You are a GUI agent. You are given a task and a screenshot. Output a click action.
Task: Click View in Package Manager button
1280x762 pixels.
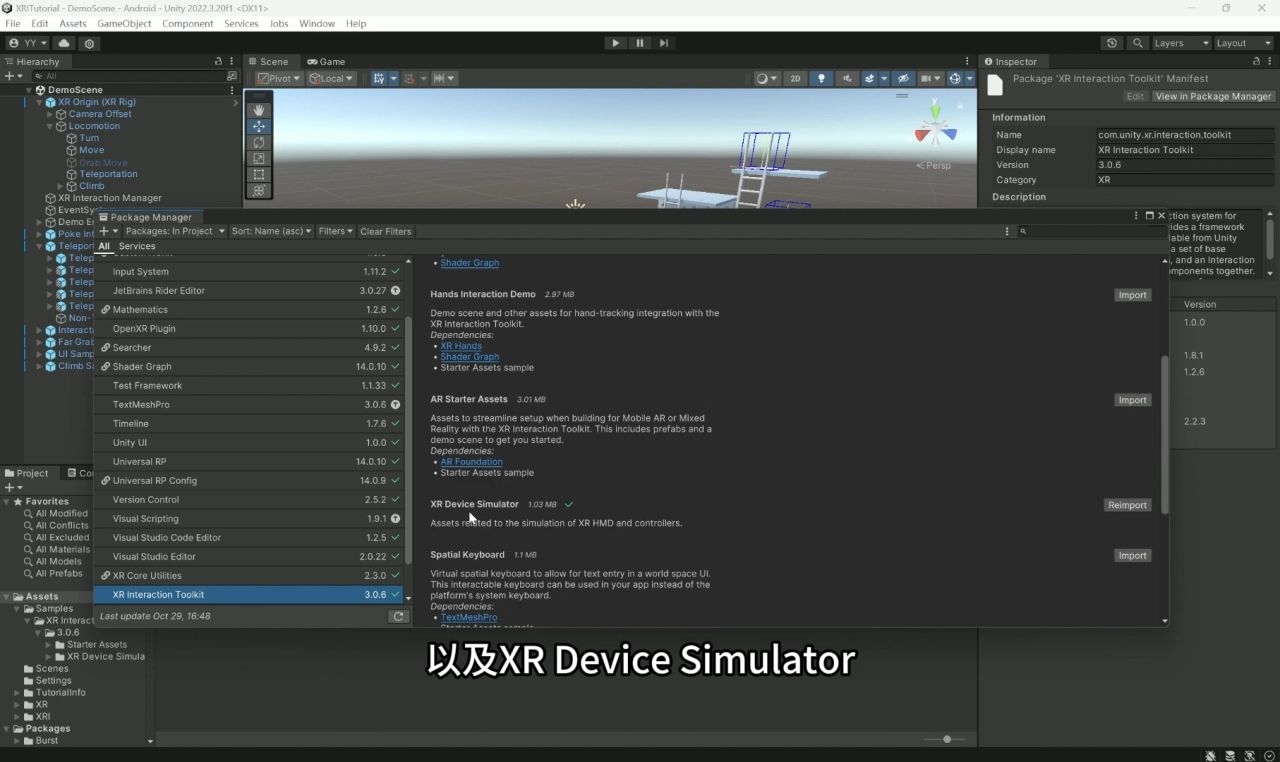[1214, 96]
